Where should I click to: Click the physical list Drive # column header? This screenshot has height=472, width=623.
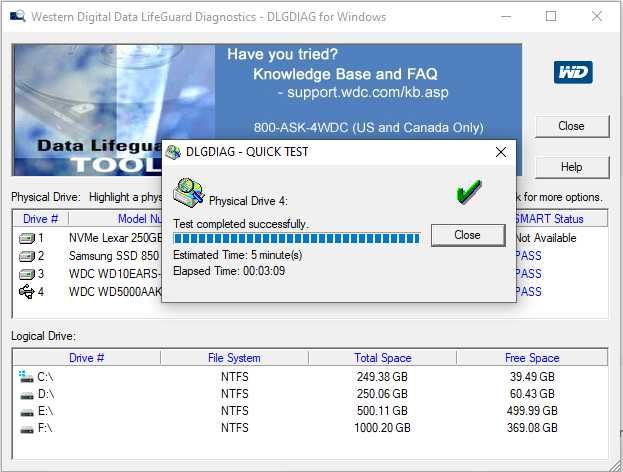(x=41, y=219)
